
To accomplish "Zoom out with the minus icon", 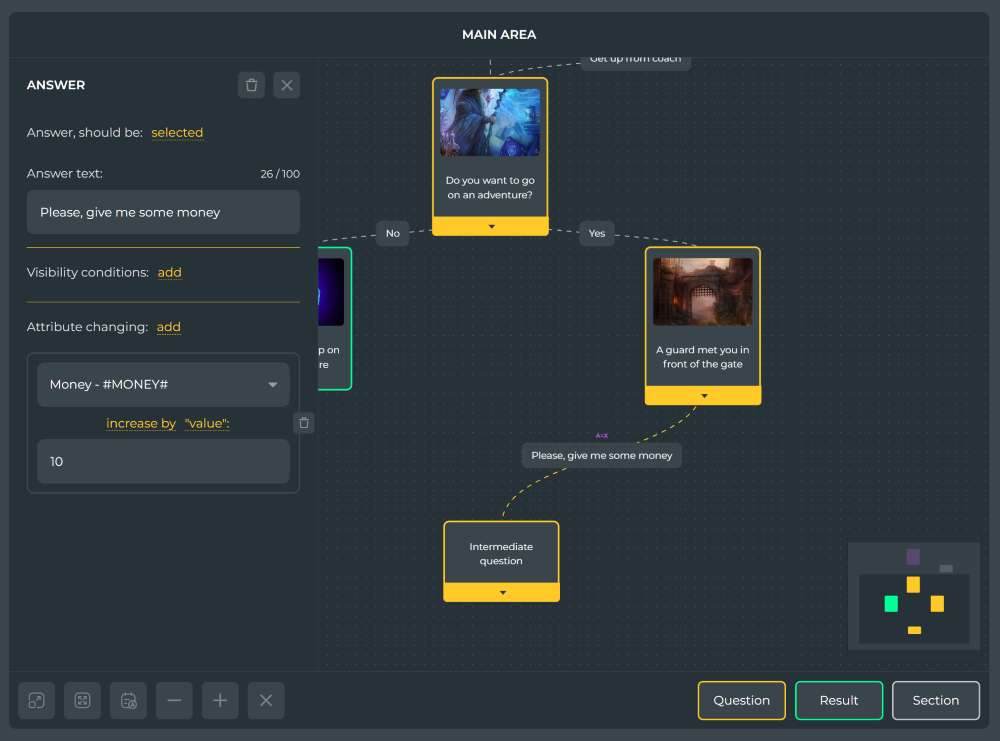I will [174, 700].
